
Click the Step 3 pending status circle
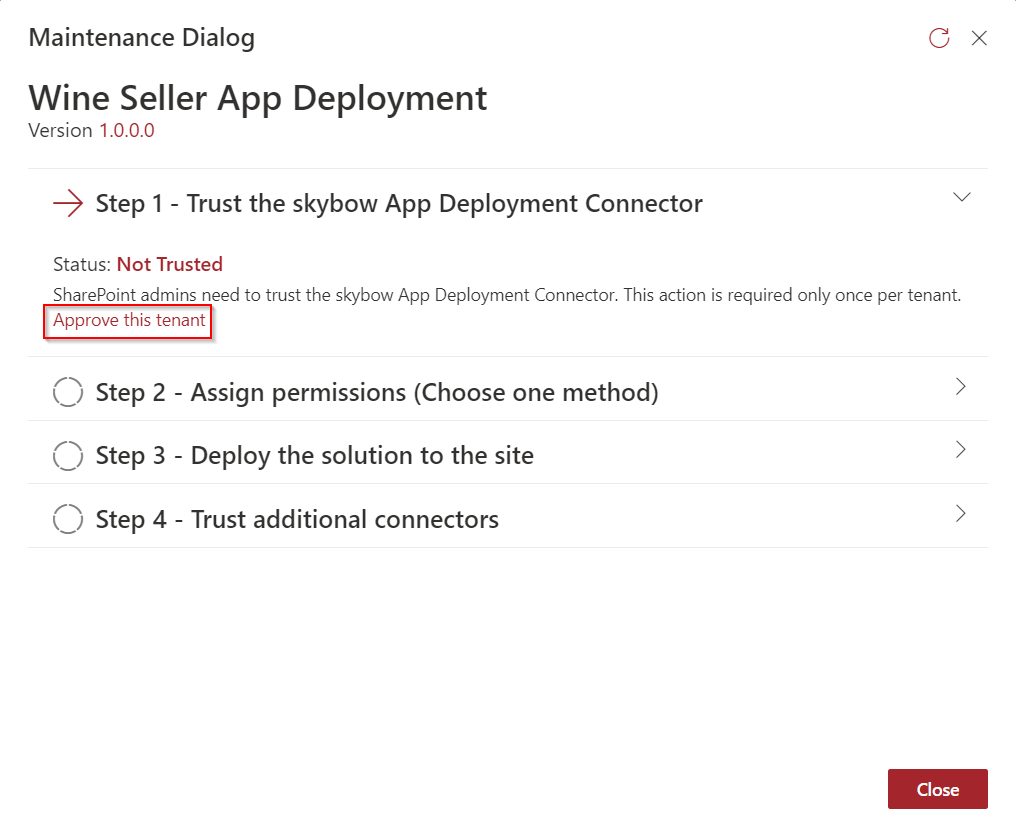68,456
